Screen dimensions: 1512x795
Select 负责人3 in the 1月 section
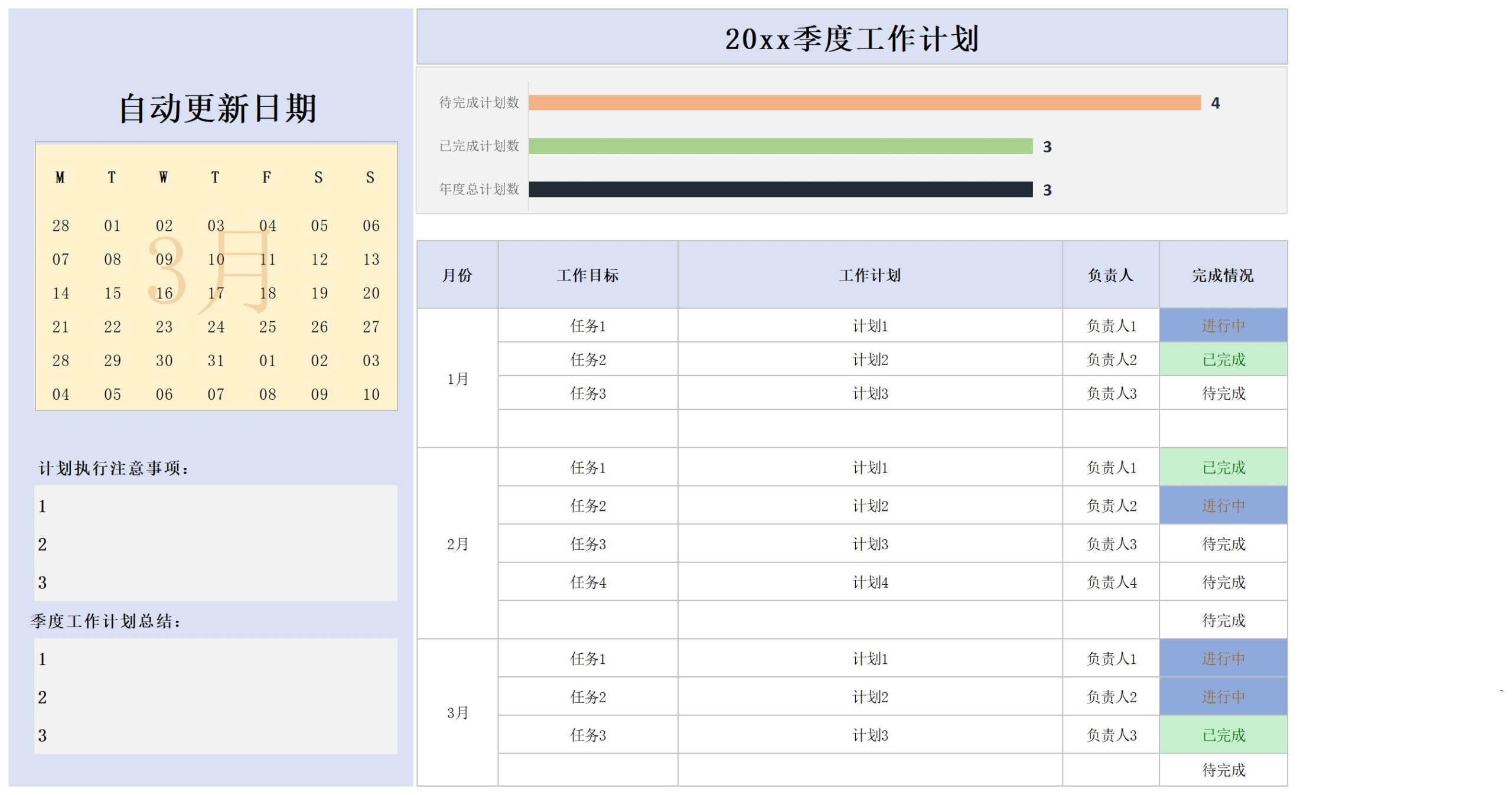click(x=1110, y=393)
